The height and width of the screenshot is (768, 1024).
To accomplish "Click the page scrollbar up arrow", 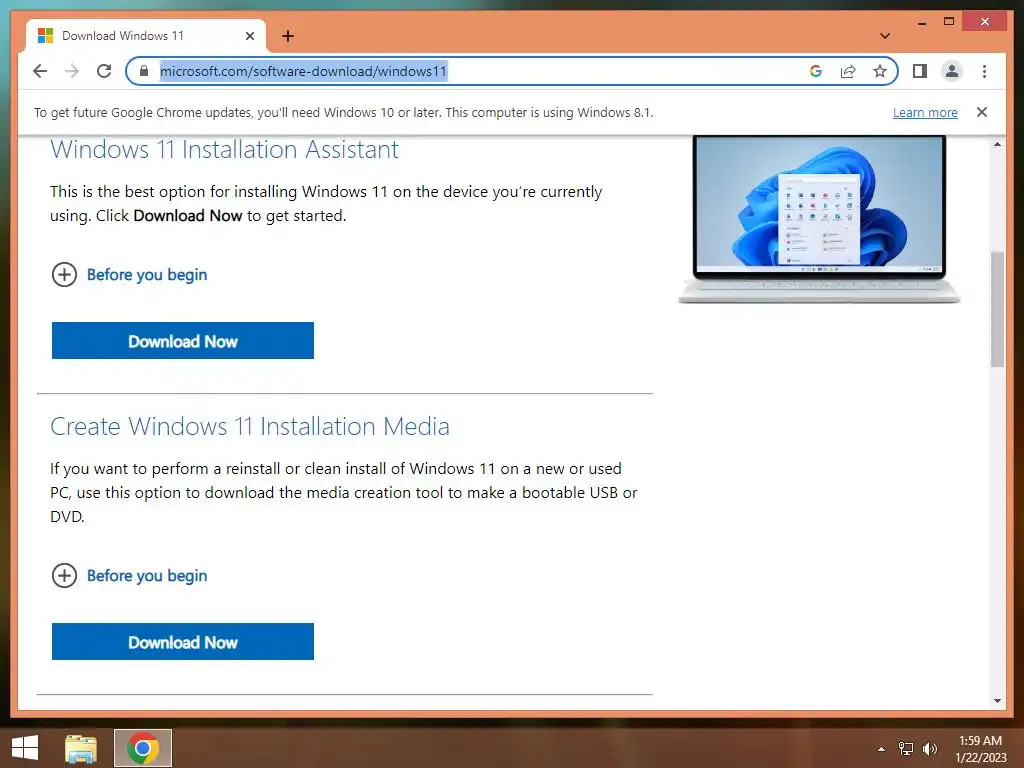I will point(997,144).
